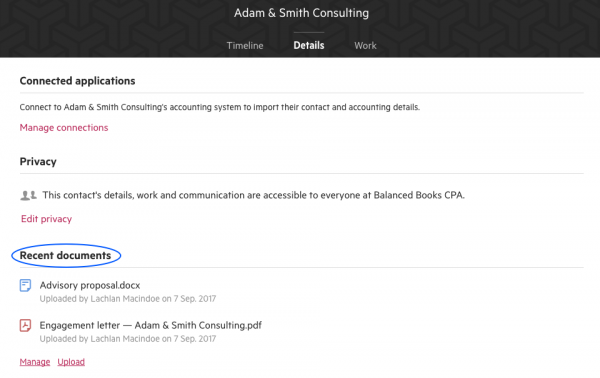The width and height of the screenshot is (600, 378).
Task: Click the Manage connections link
Action: click(64, 127)
